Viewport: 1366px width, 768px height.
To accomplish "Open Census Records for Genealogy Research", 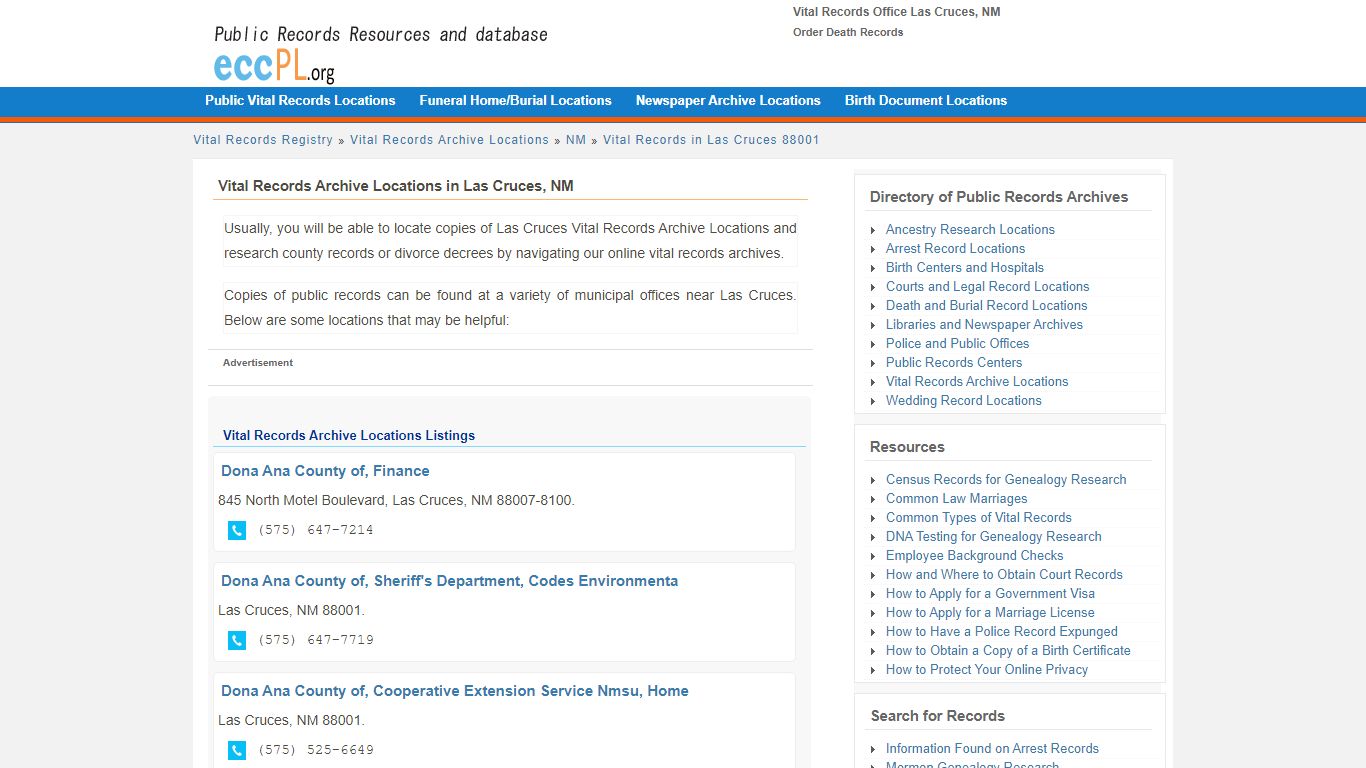I will tap(1006, 479).
